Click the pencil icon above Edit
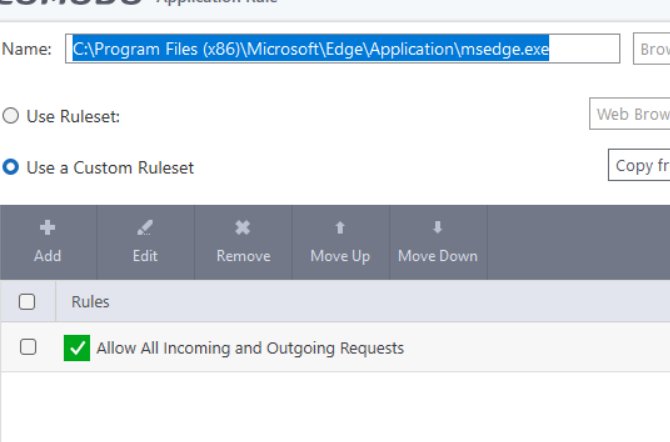670x442 pixels. (x=145, y=227)
